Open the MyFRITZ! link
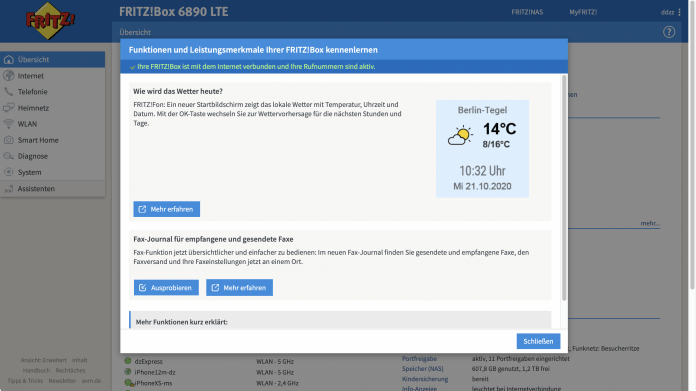This screenshot has height=391, width=696. tap(583, 12)
